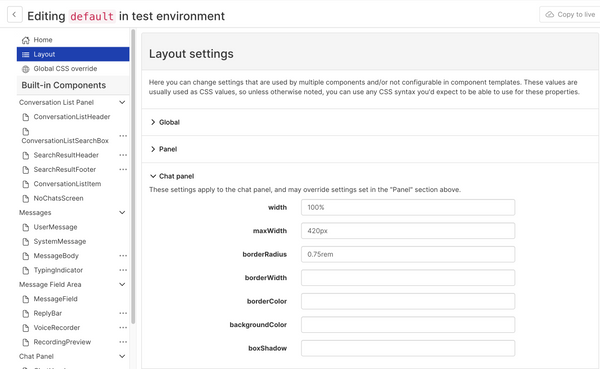Open more options for RecordingPreview

[x=123, y=342]
